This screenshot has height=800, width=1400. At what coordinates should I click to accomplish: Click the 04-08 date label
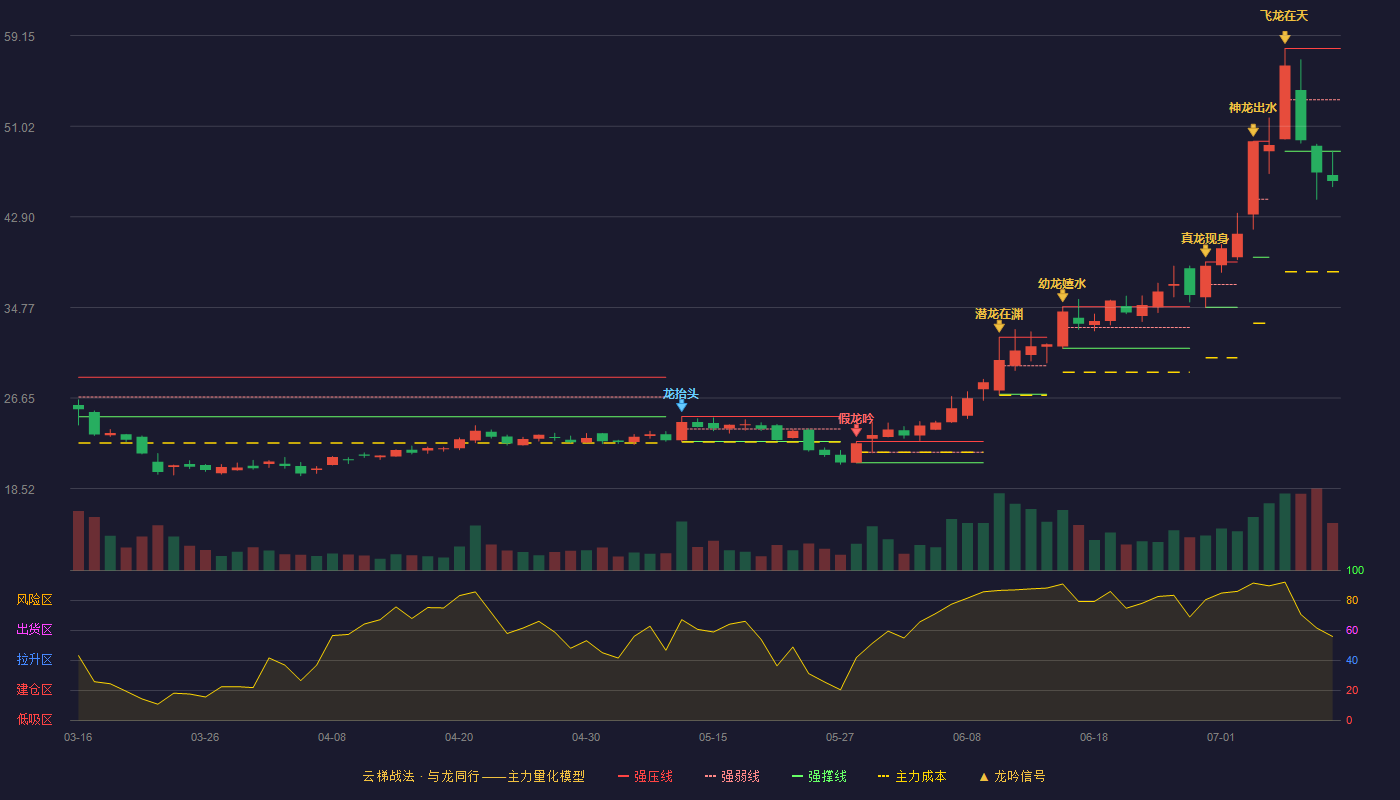[x=332, y=737]
